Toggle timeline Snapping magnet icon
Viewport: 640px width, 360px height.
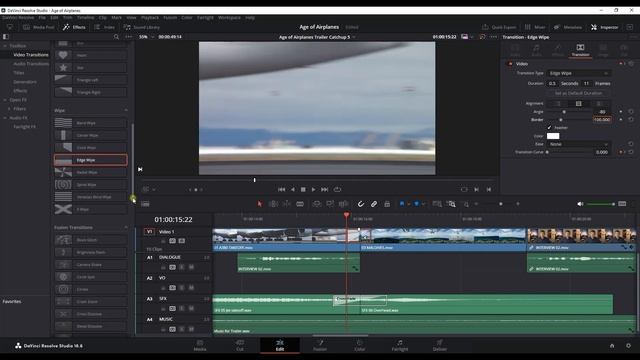361,204
